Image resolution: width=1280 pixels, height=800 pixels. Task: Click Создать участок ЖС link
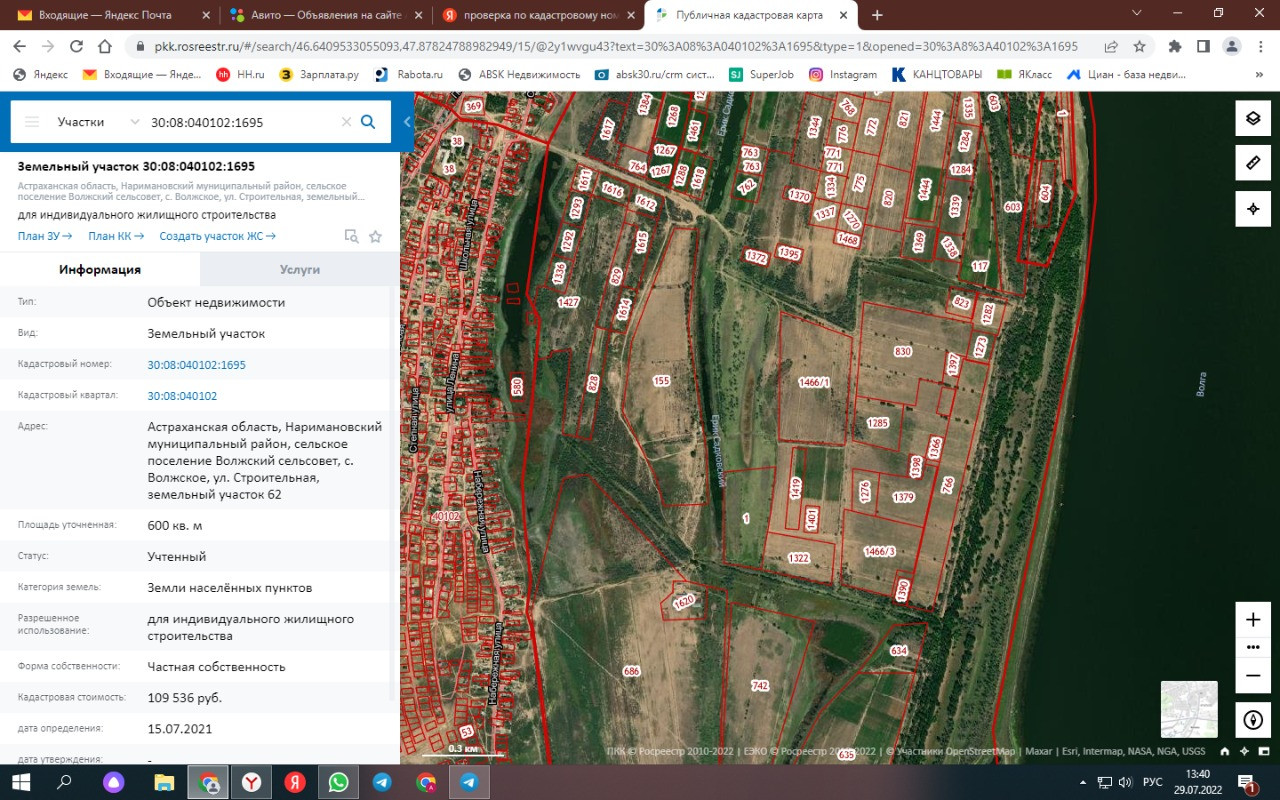click(x=217, y=236)
